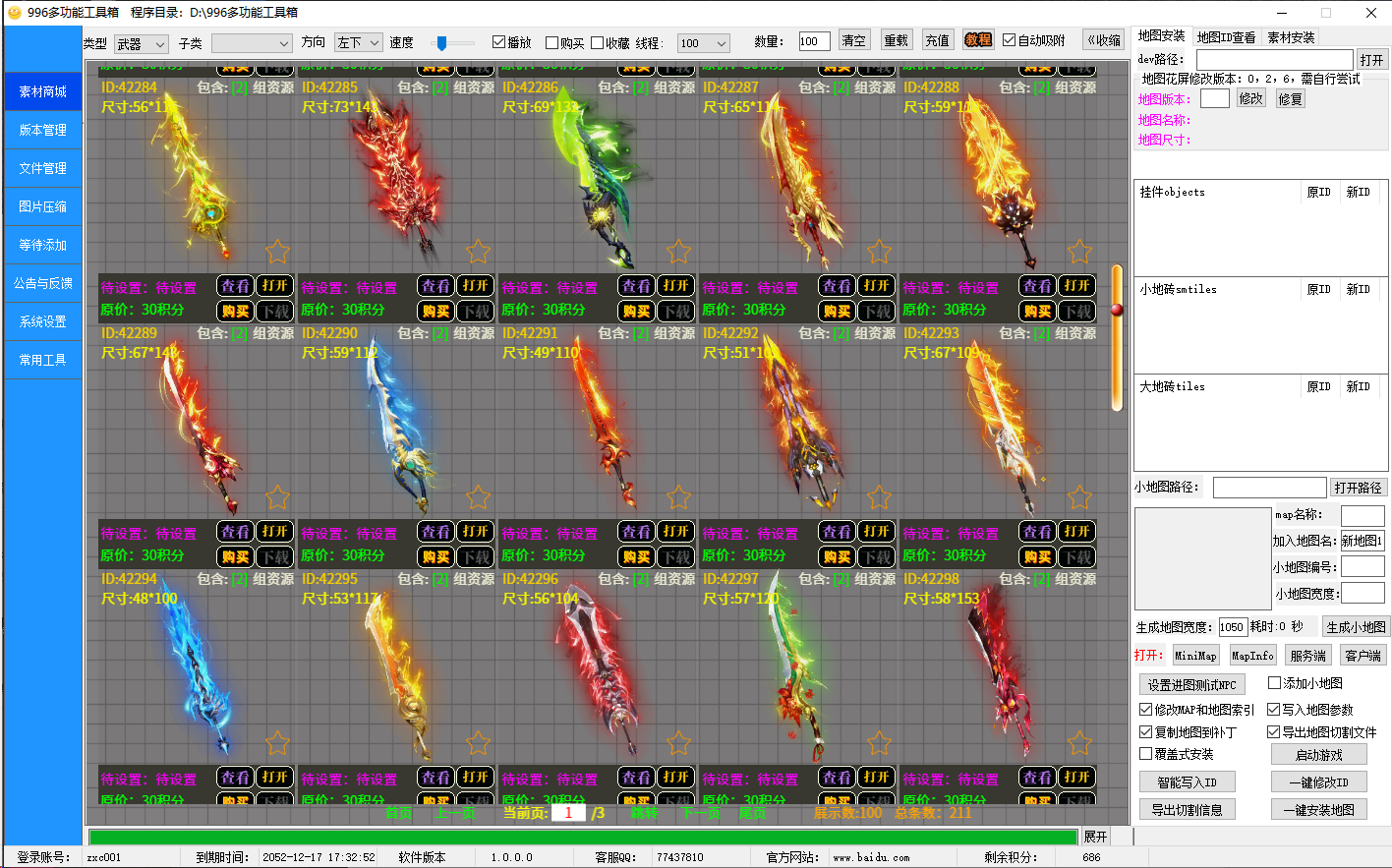The image size is (1392, 868).
Task: Click 购买 for weapon ID:42291
Action: 636,556
